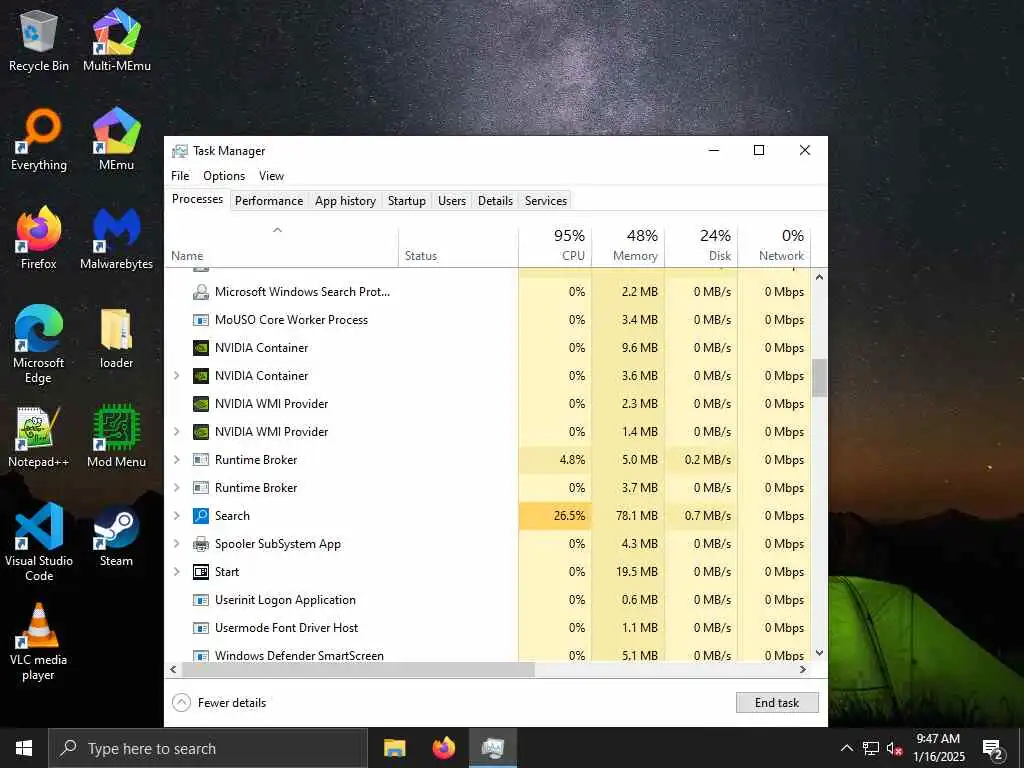The image size is (1024, 768).
Task: Click the vertical scrollbar thumb
Action: click(819, 377)
